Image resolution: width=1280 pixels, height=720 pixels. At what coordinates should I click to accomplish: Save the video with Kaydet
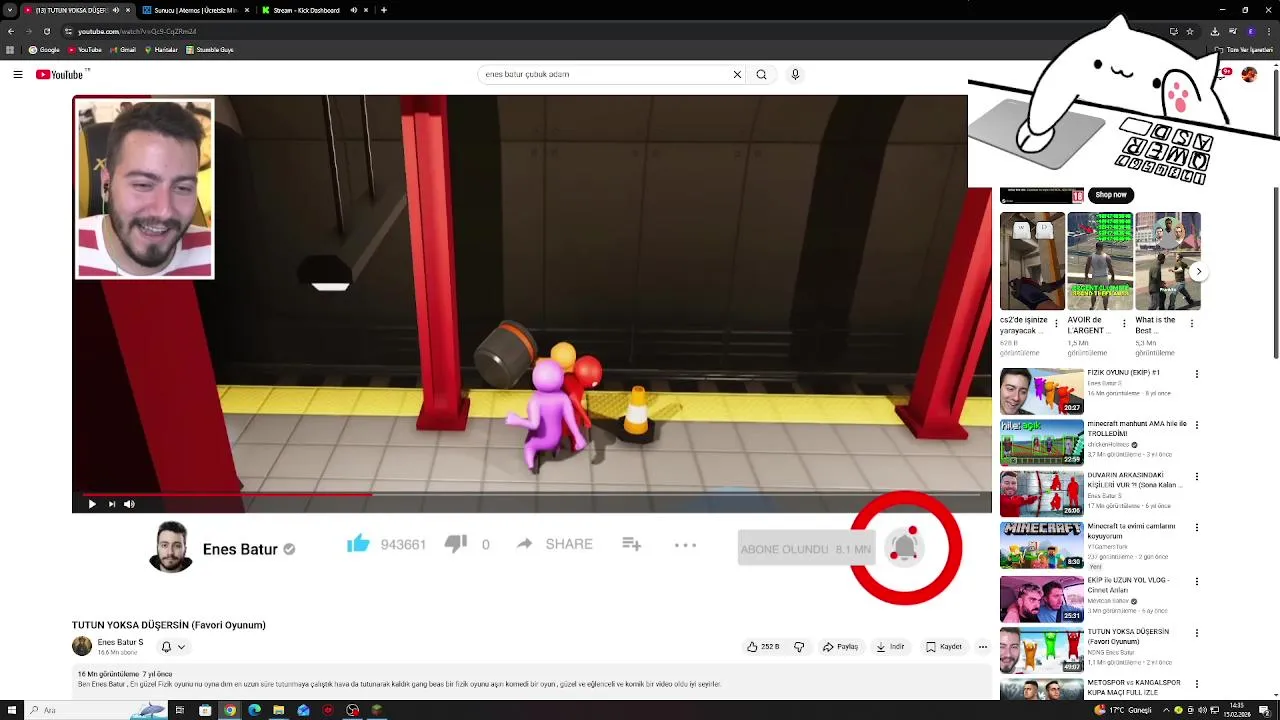click(944, 647)
